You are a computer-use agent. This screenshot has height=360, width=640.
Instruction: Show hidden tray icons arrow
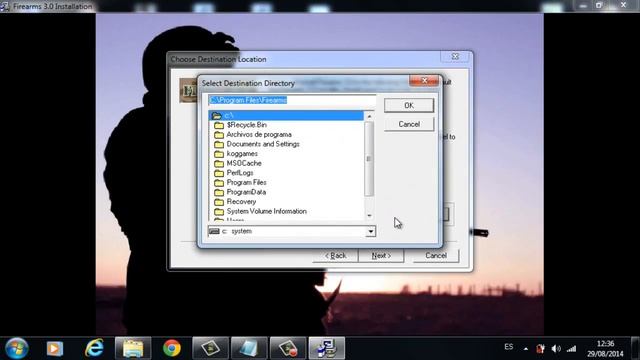526,349
